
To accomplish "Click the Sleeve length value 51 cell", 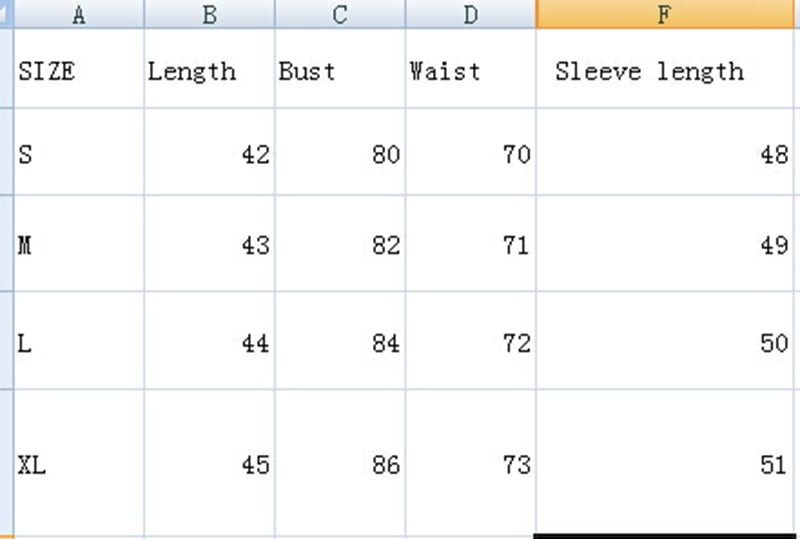I will [x=667, y=464].
